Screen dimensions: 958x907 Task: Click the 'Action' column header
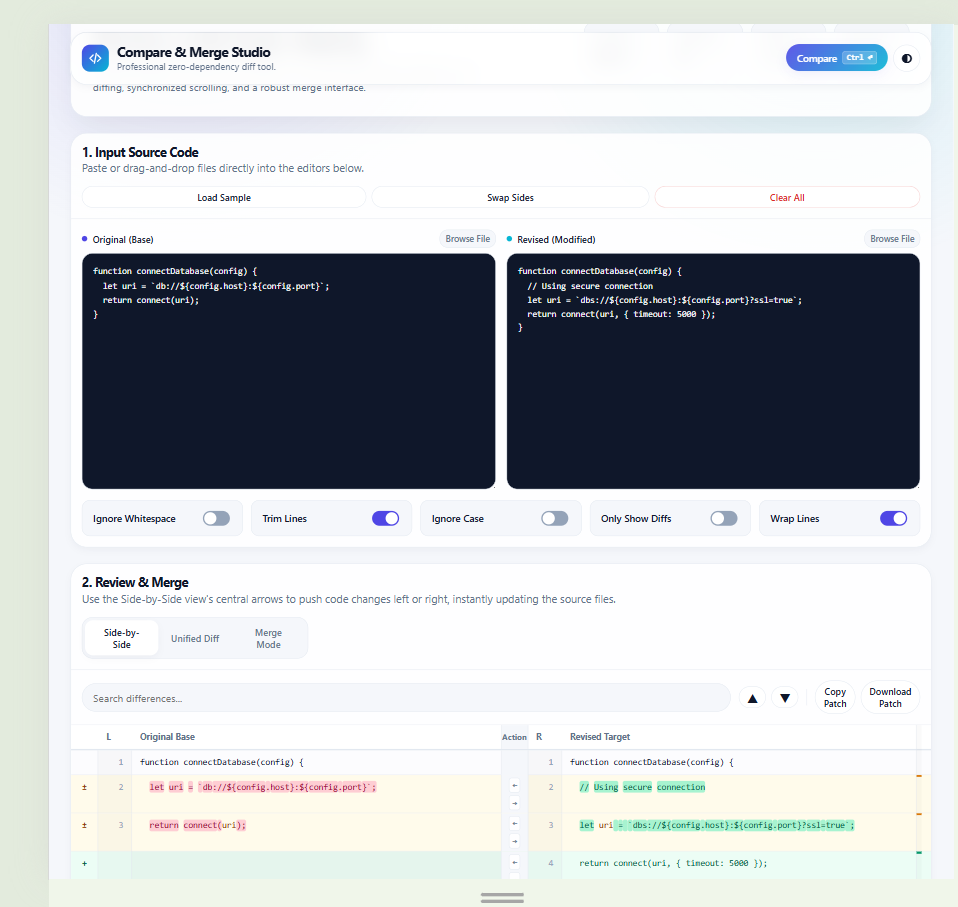[514, 737]
